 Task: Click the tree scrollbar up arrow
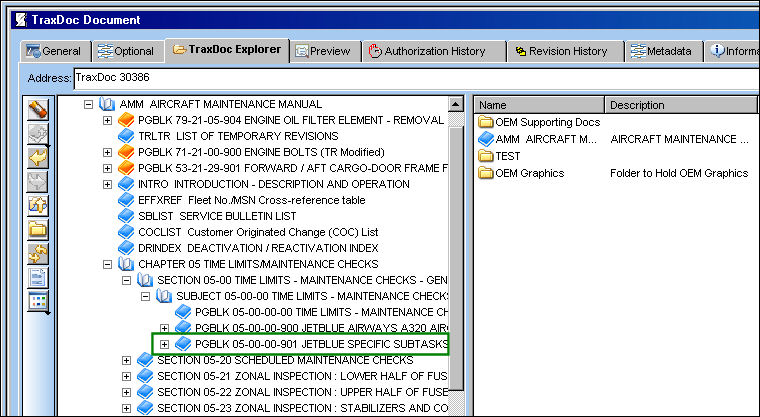(x=456, y=104)
